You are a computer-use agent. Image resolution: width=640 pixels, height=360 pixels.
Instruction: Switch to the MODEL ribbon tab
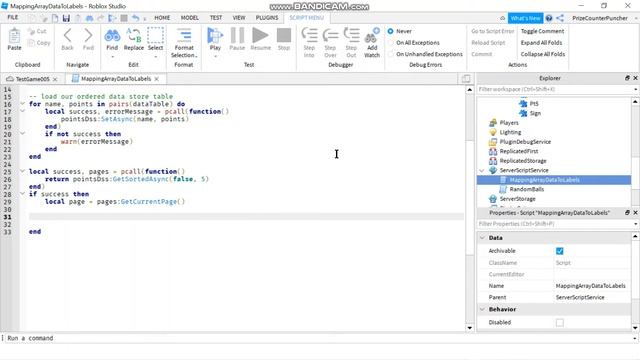(189, 18)
